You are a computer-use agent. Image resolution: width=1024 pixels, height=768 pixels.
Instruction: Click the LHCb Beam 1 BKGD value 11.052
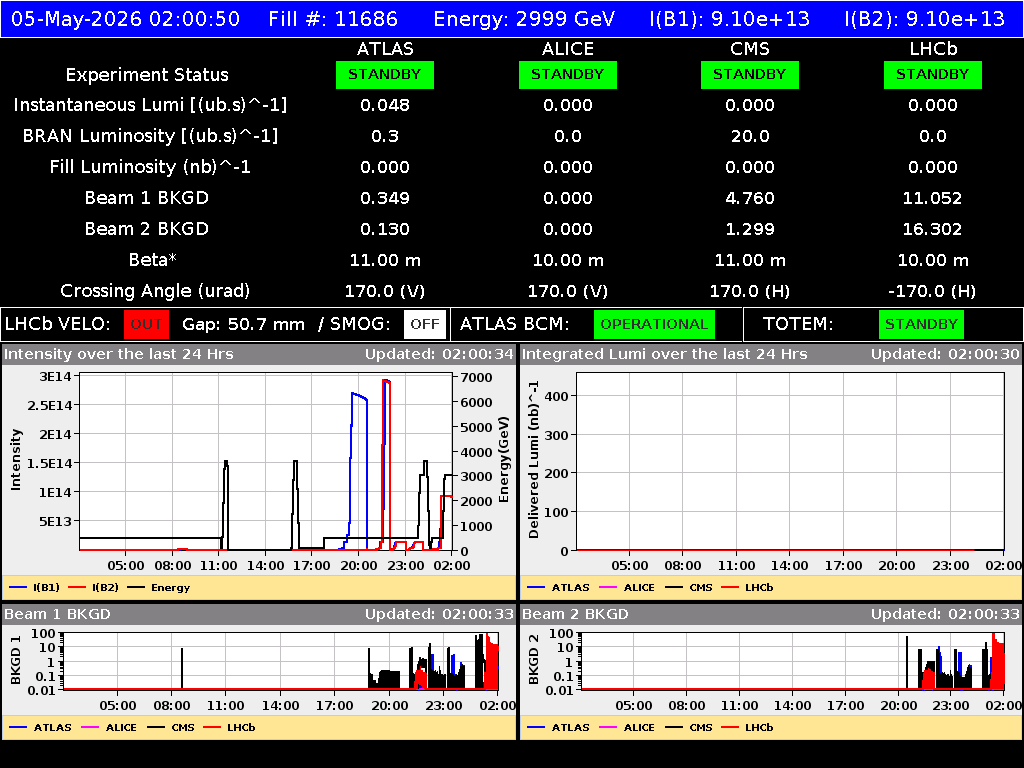[933, 198]
